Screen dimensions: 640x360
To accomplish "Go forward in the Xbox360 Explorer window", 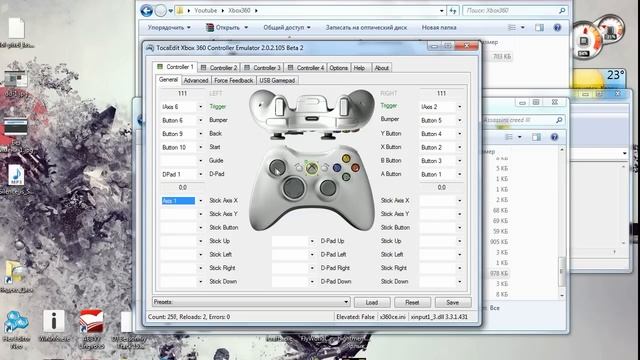I will pos(160,11).
